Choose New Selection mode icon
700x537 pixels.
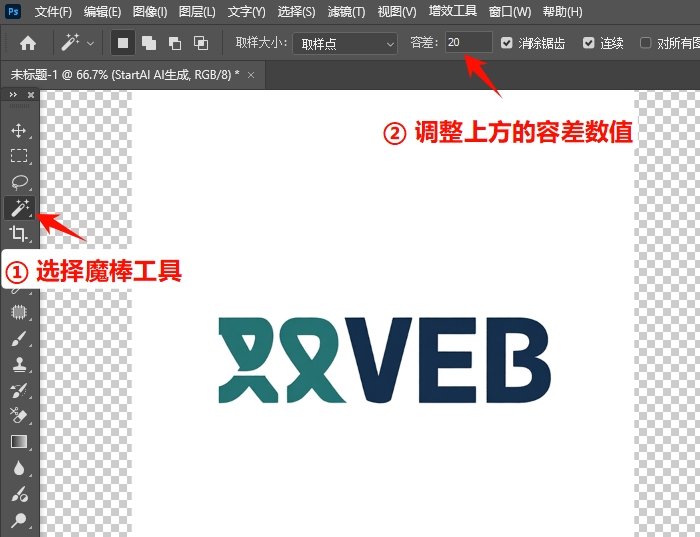point(123,43)
